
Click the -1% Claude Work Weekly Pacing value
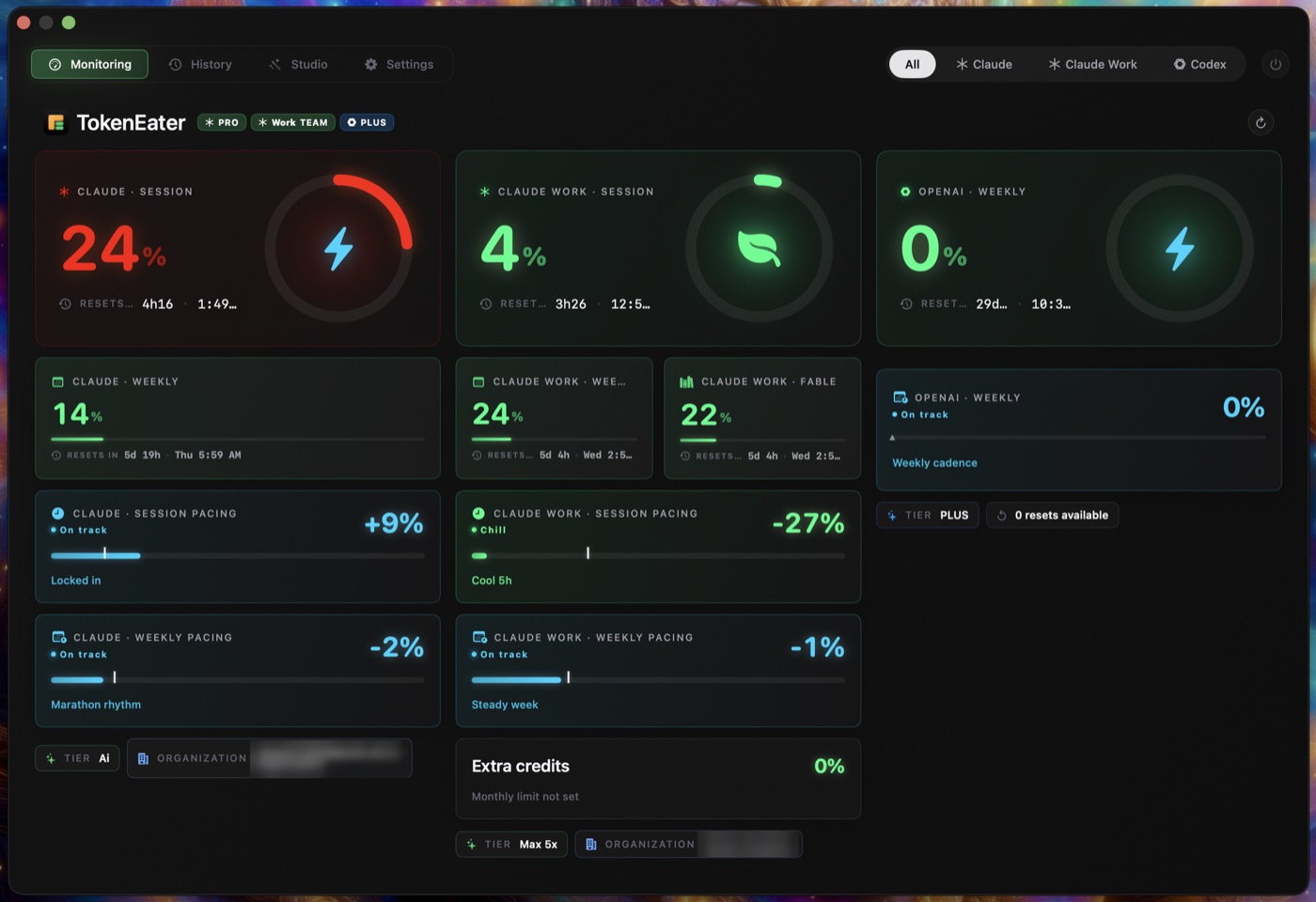[817, 647]
